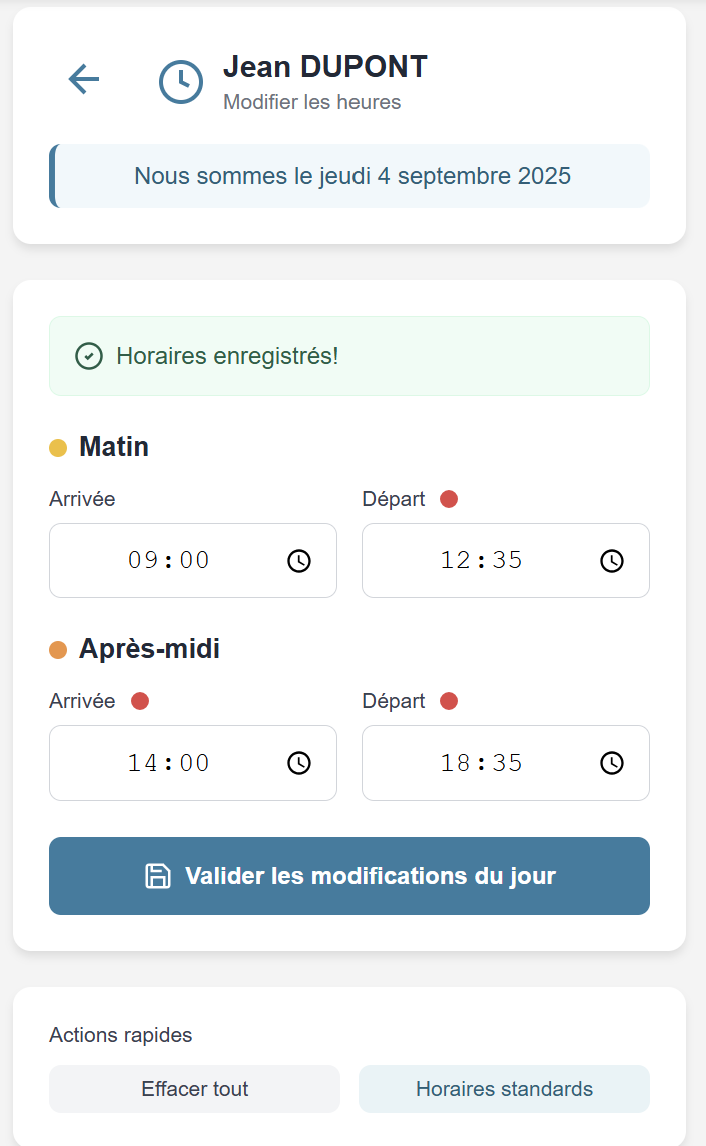The width and height of the screenshot is (706, 1146).
Task: Select the 12:35 morning departure time field
Action: [x=483, y=561]
